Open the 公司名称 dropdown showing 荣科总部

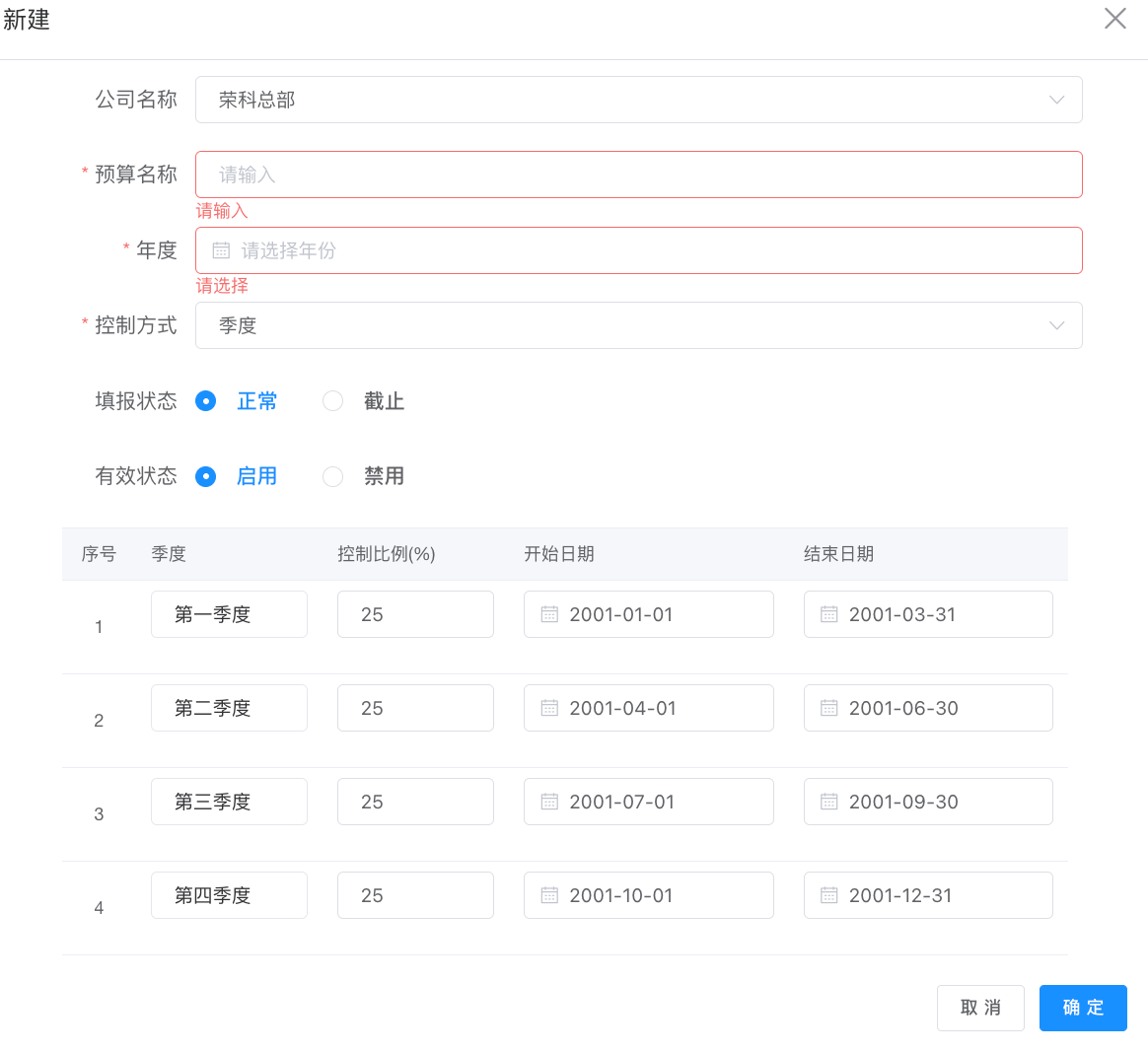click(x=638, y=100)
